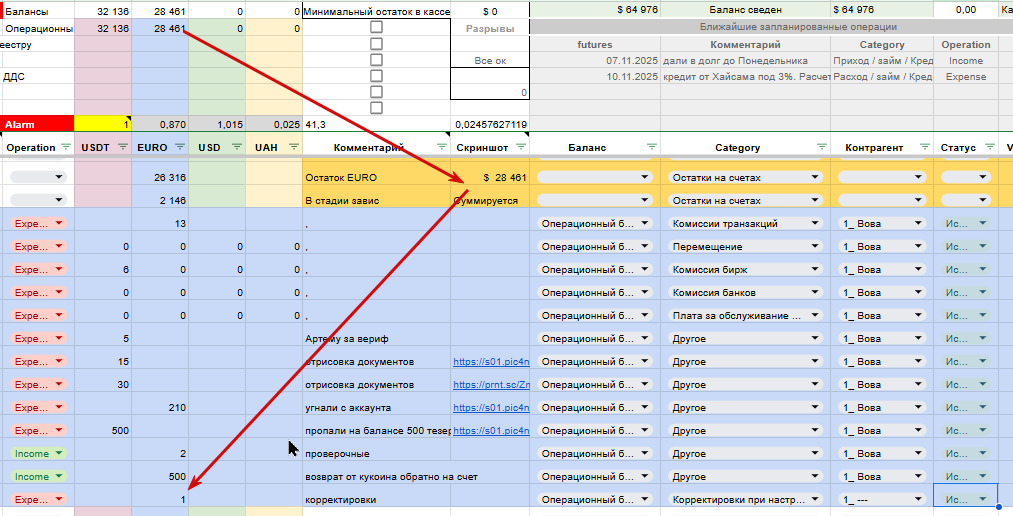
Task: Open the prnt.sc screenshot link
Action: (x=491, y=385)
